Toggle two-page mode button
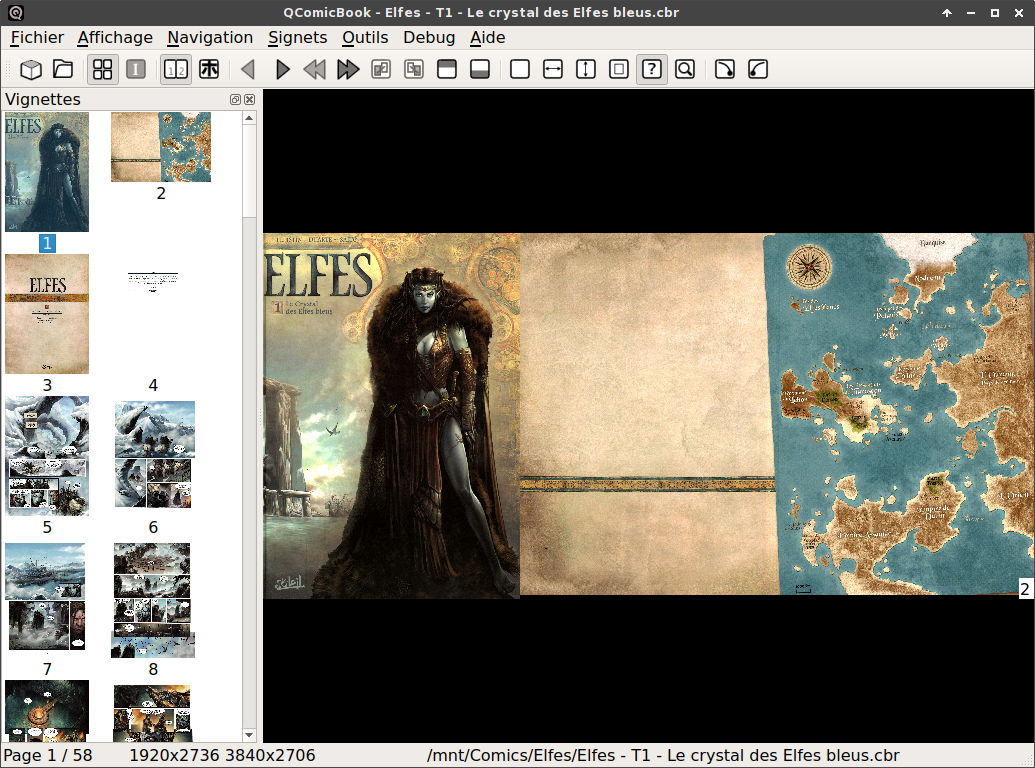1035x768 pixels. point(176,69)
